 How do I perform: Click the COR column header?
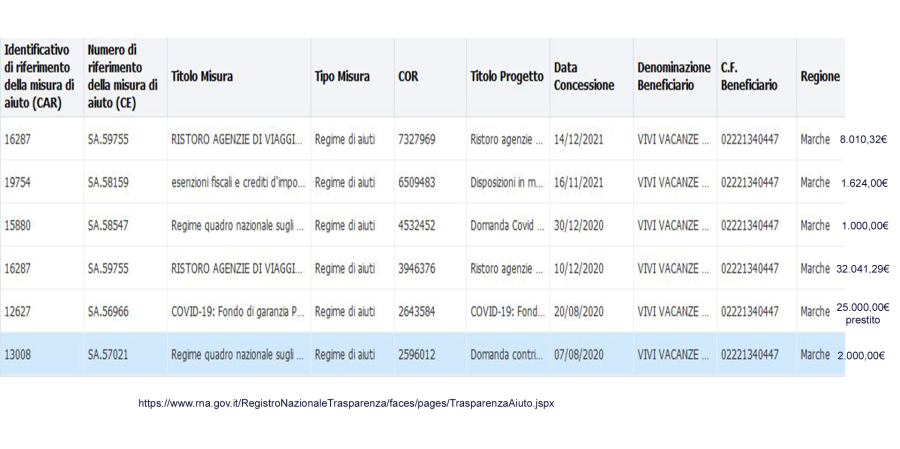(408, 76)
